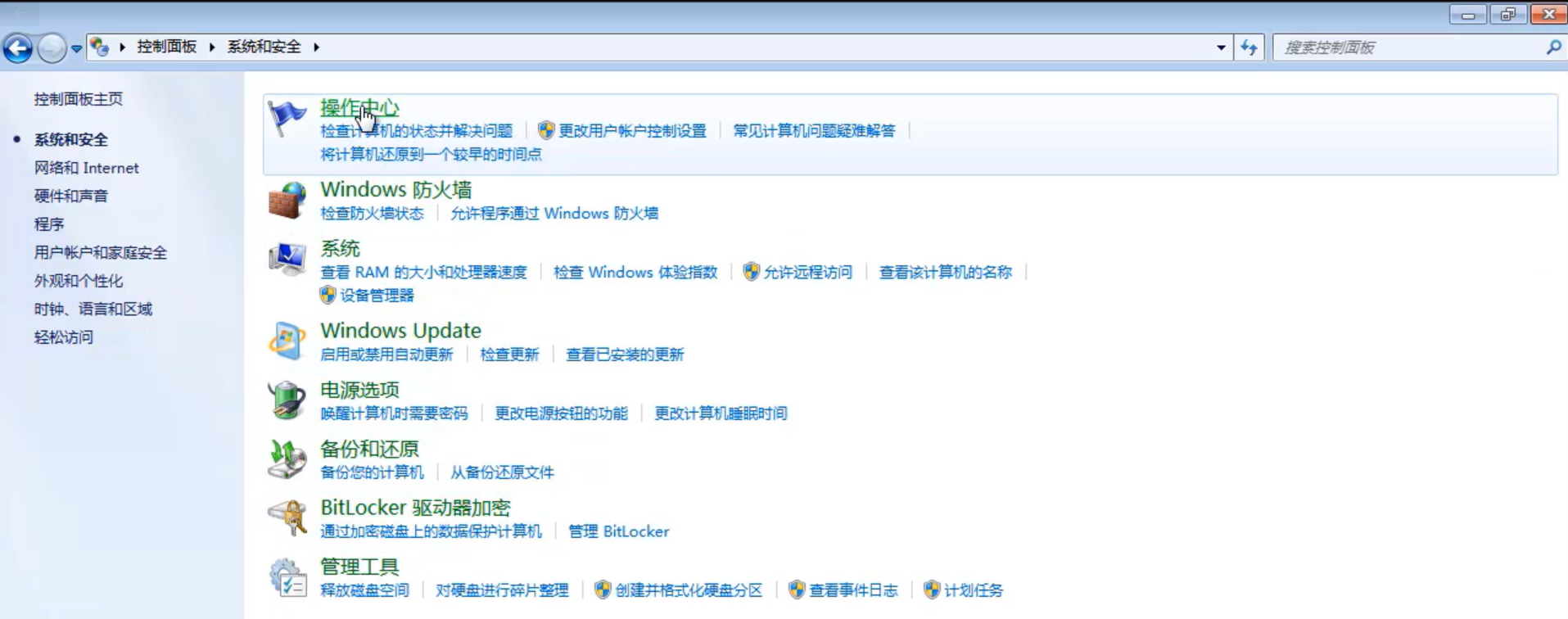Click shield icon beside 设备管理器
This screenshot has width=1568, height=619.
(x=328, y=294)
